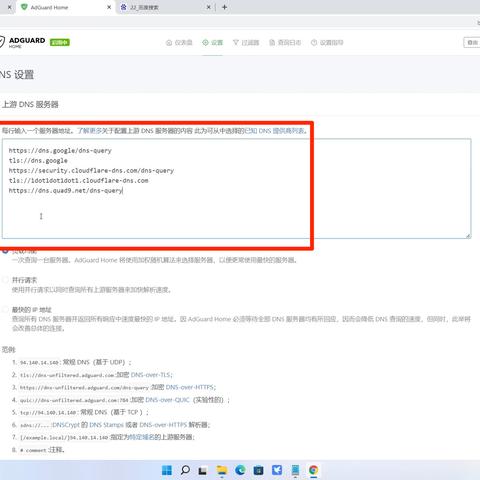
Task: Open the Dashboard (仪表盘) nav item
Action: click(179, 43)
